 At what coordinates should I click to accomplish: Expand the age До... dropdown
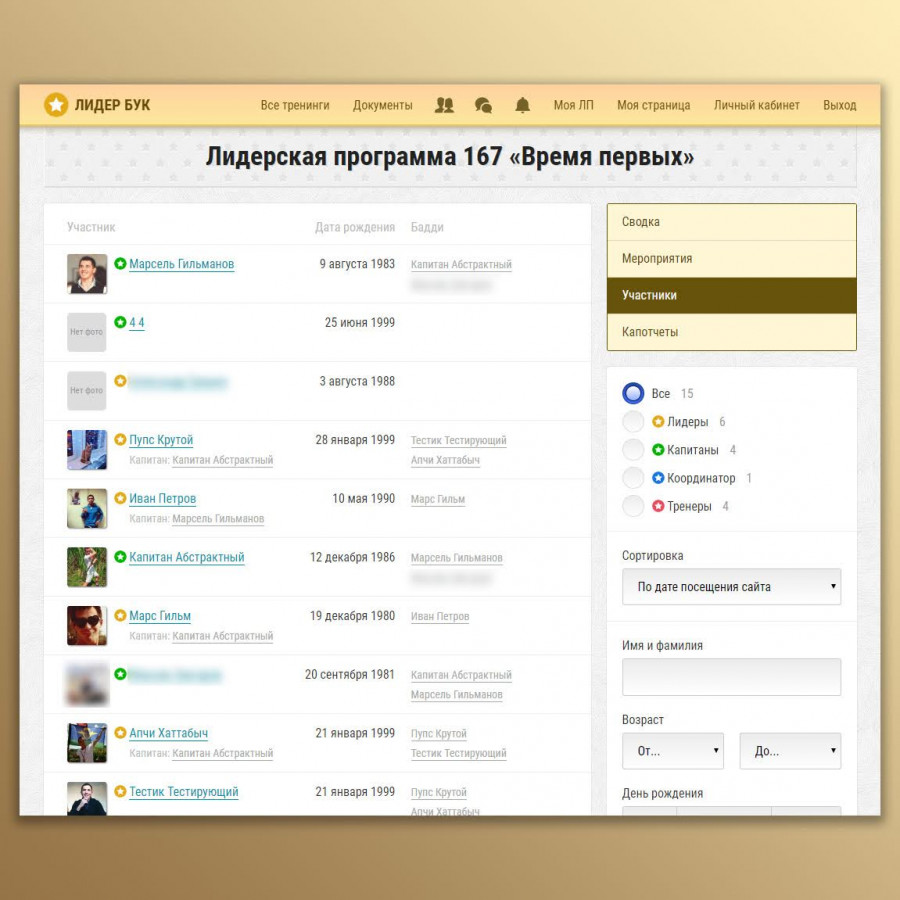pos(789,751)
